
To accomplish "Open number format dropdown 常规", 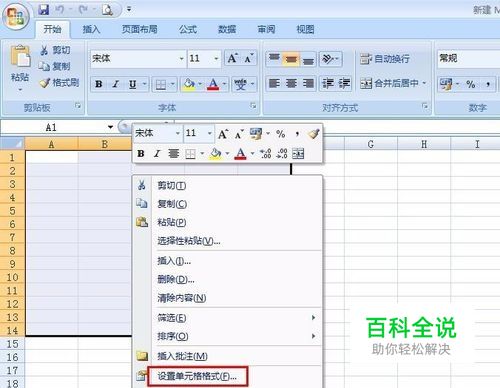I will [468, 58].
